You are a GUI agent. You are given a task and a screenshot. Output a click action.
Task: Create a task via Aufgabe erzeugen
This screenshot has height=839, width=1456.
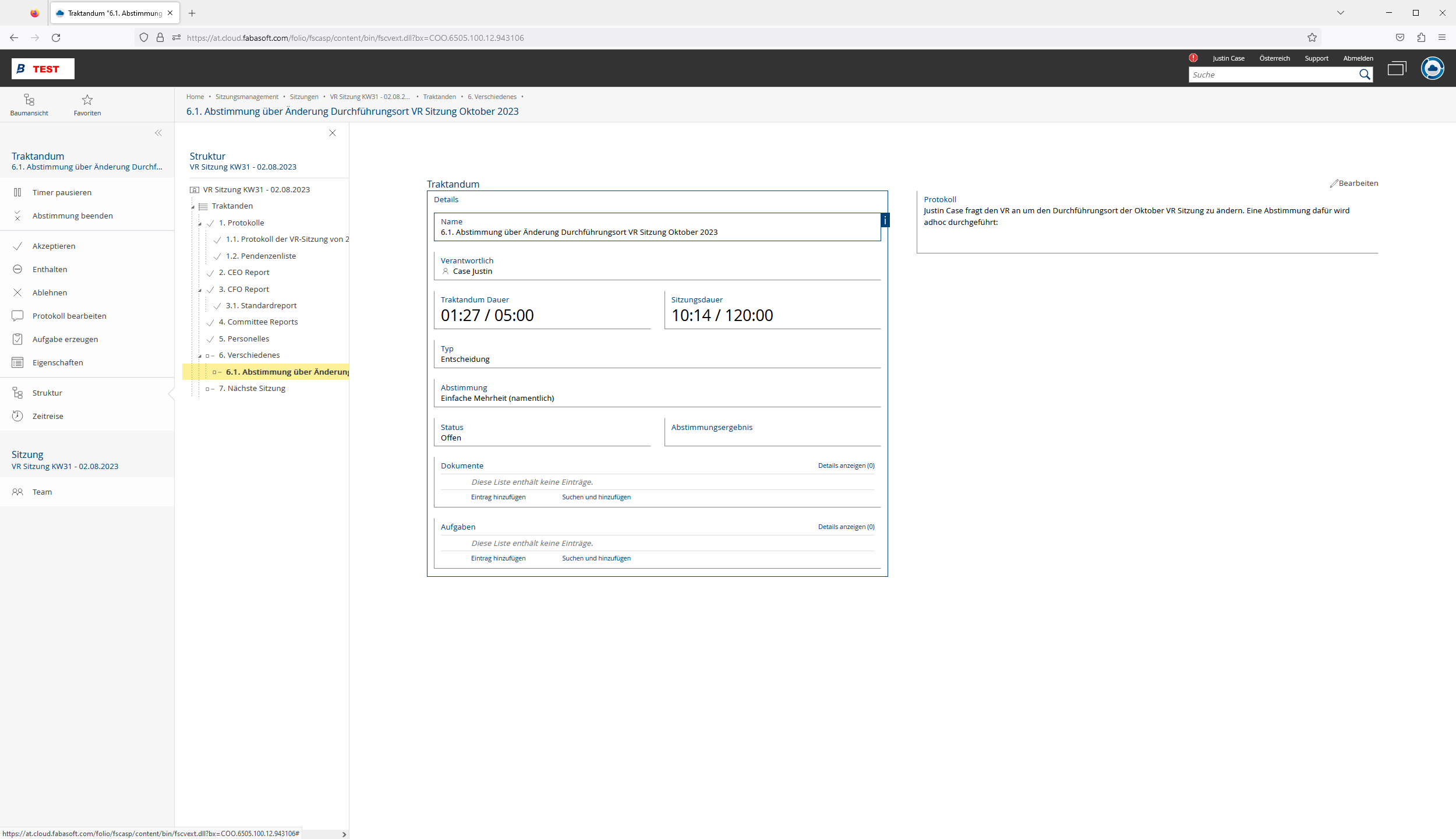[65, 339]
